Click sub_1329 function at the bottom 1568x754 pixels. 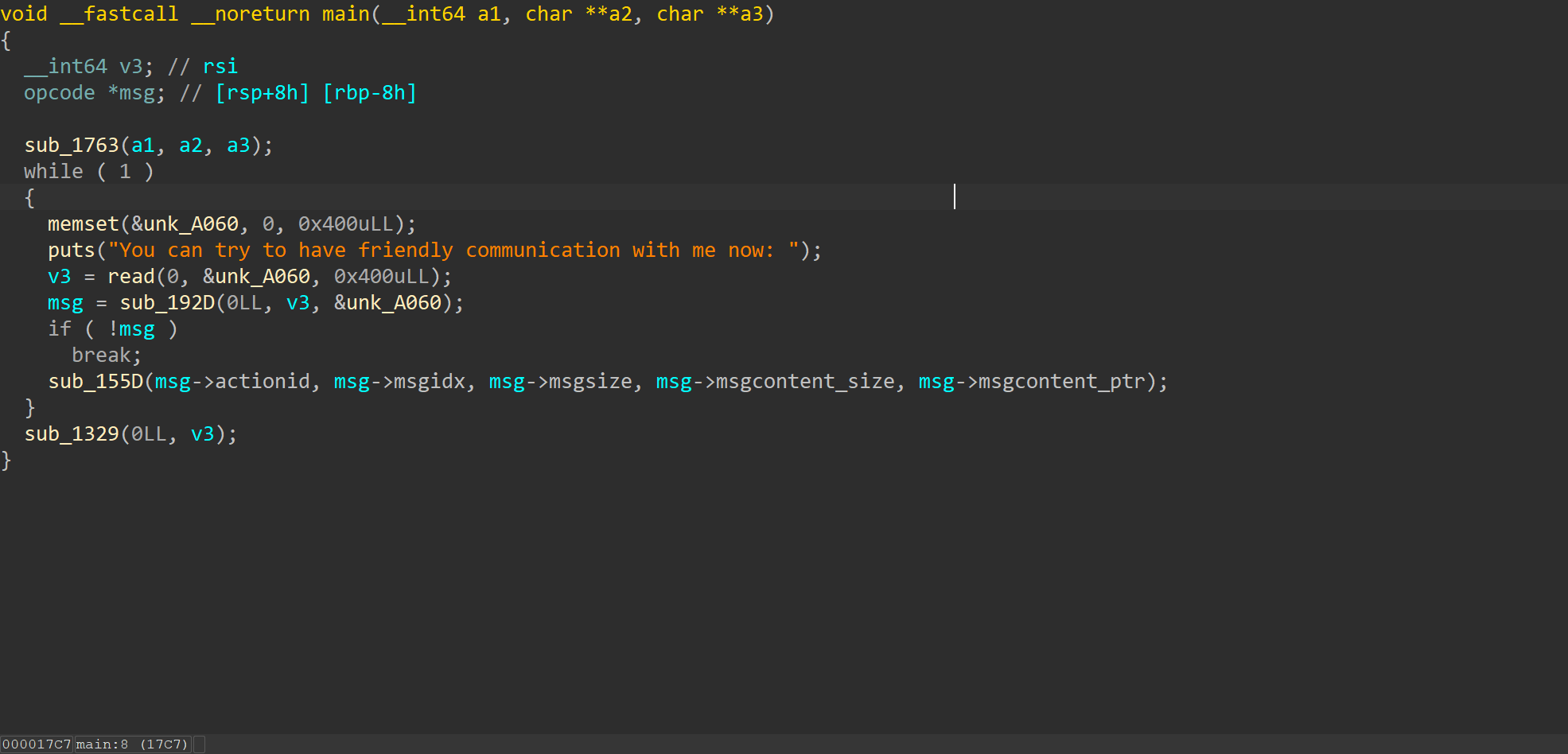click(x=72, y=434)
